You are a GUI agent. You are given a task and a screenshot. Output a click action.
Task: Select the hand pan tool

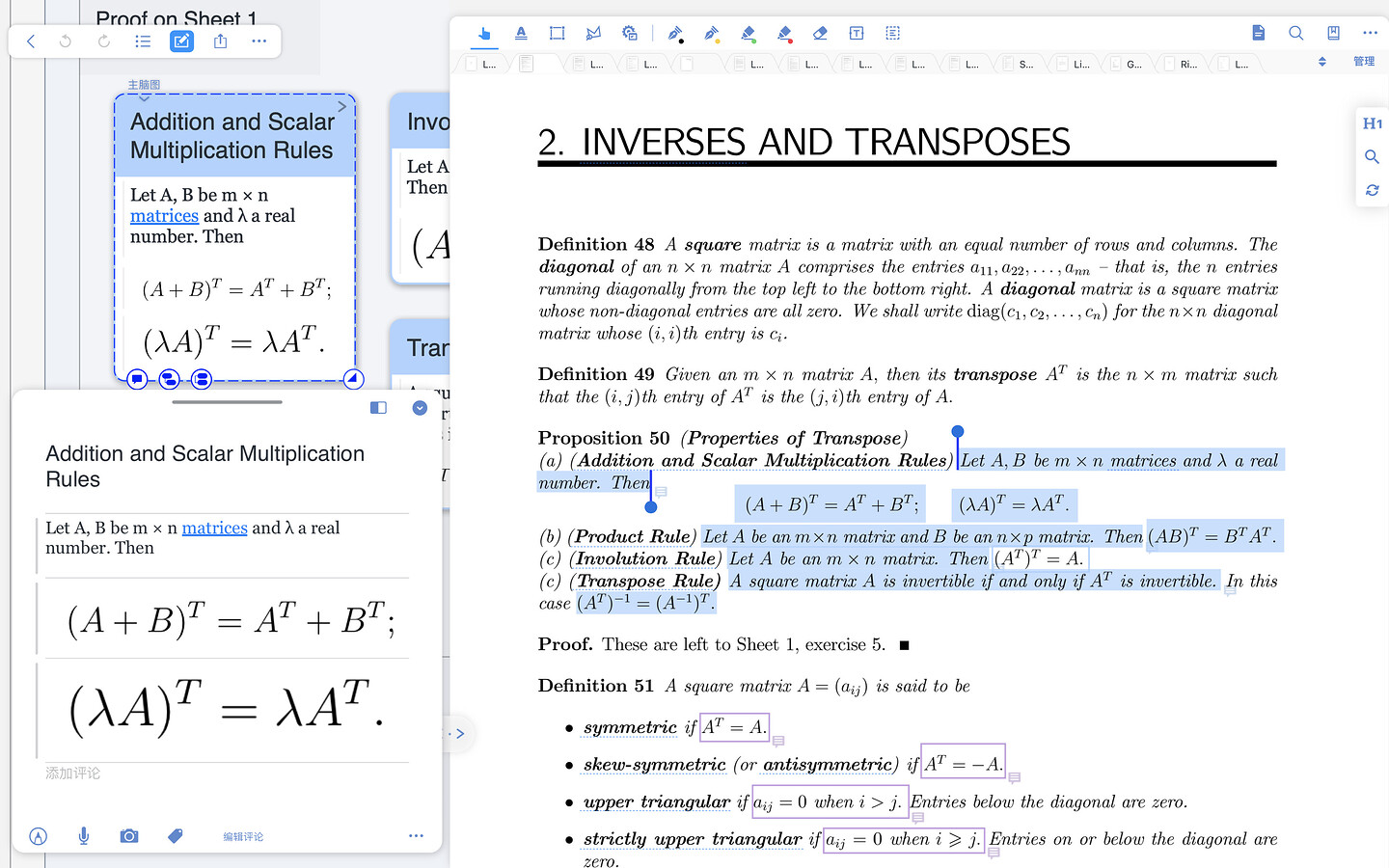coord(484,34)
